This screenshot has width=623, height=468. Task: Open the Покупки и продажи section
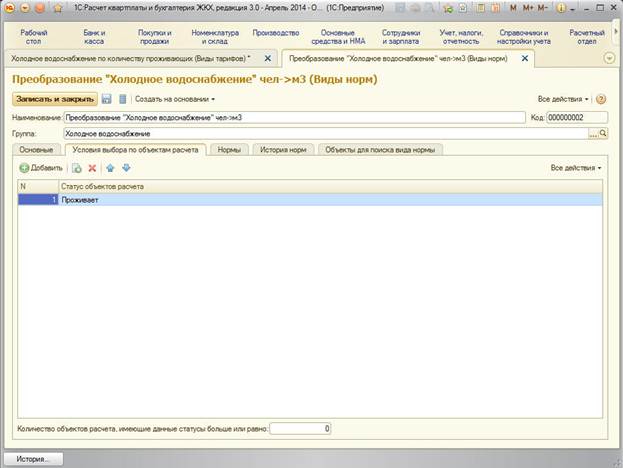coord(155,37)
